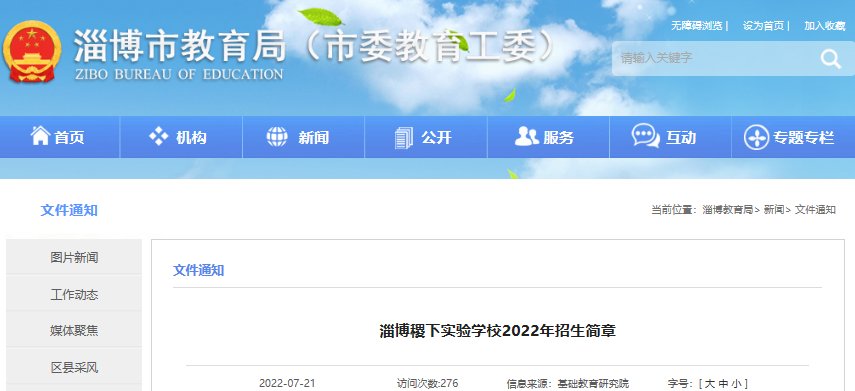The height and width of the screenshot is (391, 855).
Task: Set font size to 大
Action: coord(710,383)
